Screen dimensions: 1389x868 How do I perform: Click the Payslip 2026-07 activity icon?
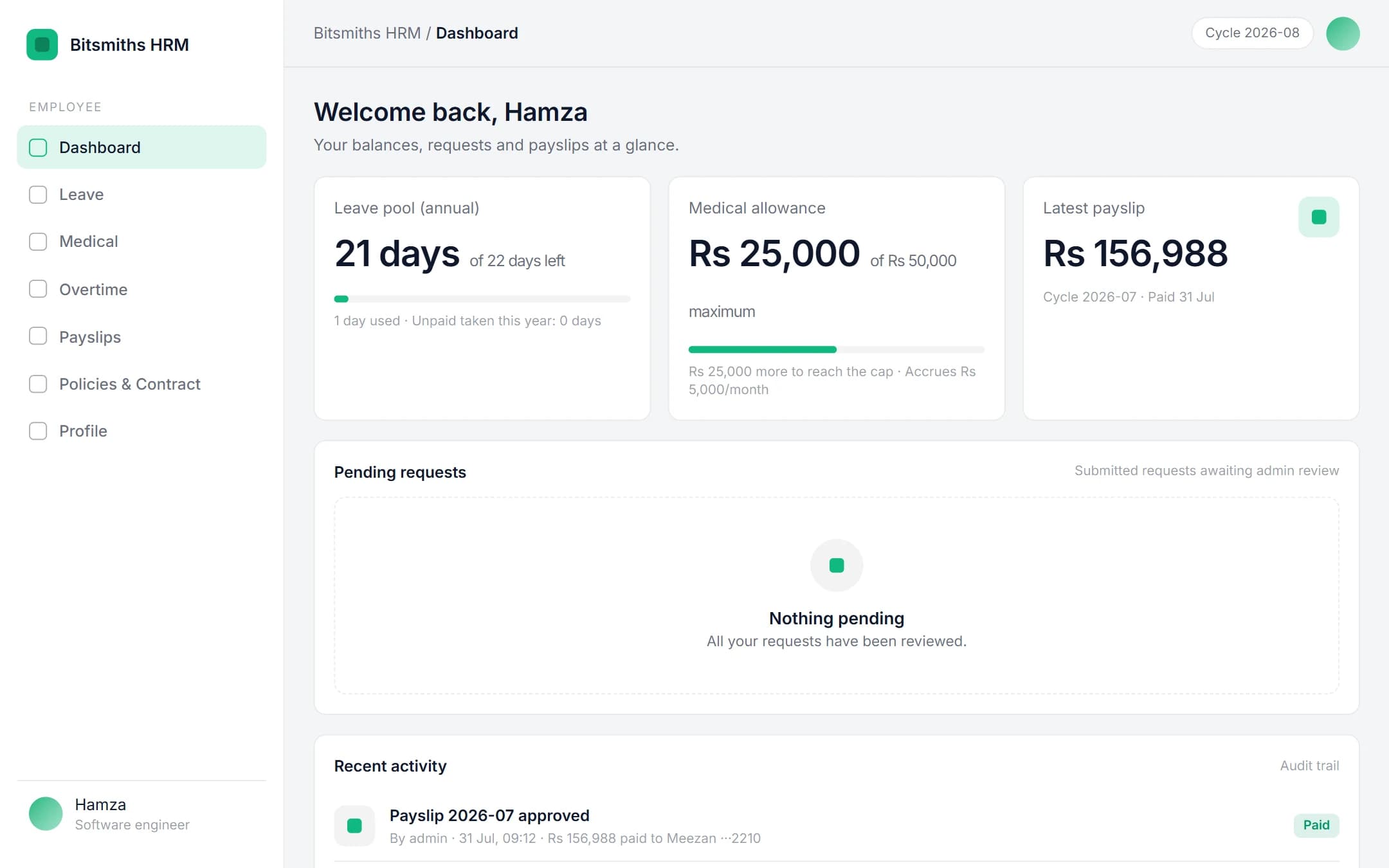click(x=354, y=826)
